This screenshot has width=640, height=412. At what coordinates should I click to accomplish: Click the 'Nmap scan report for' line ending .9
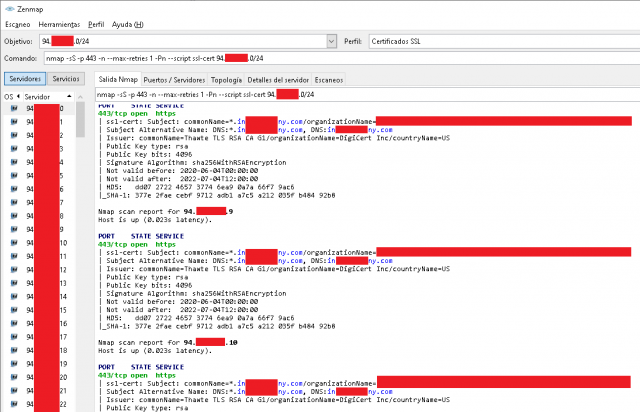coord(166,212)
